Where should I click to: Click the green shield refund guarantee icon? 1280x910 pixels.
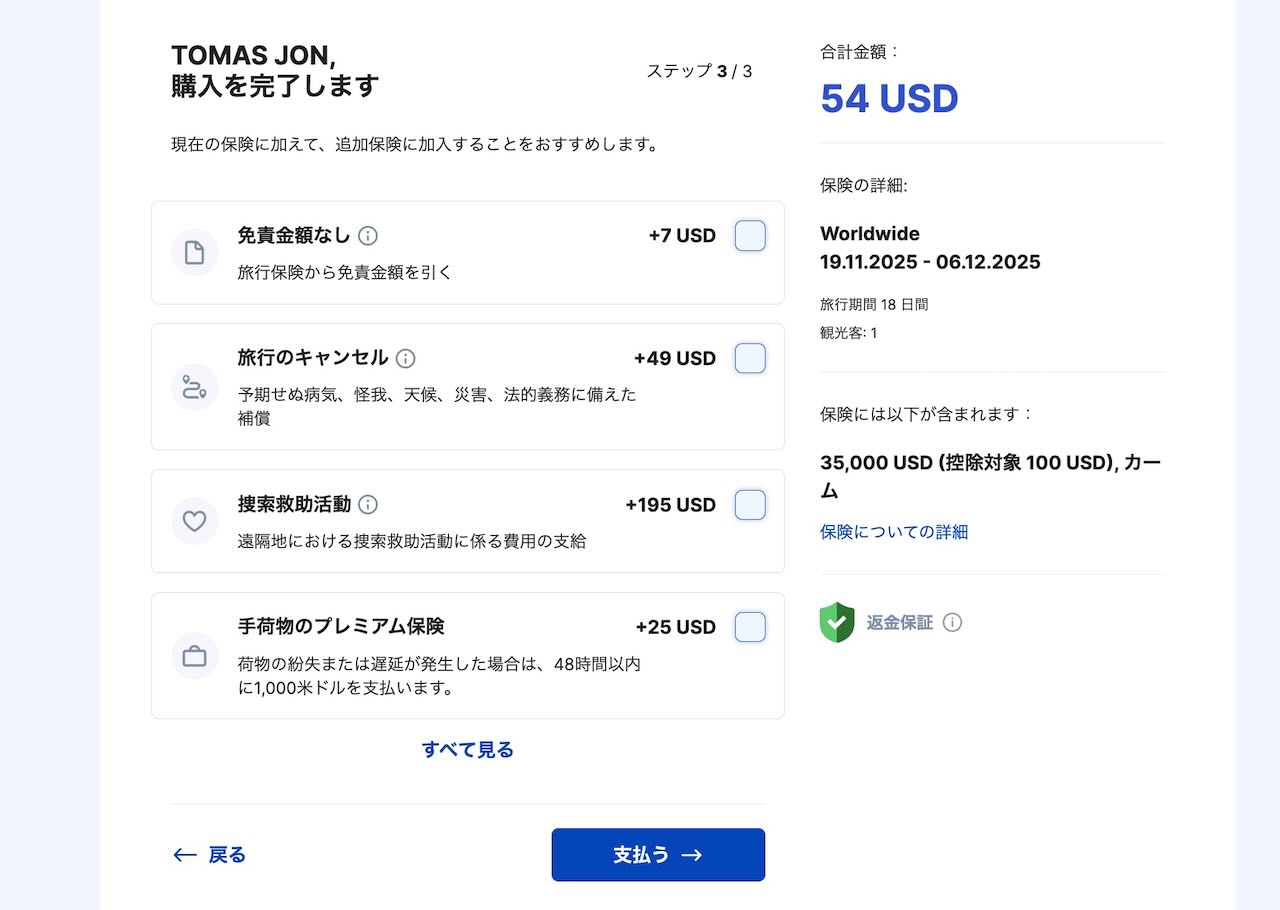(837, 622)
